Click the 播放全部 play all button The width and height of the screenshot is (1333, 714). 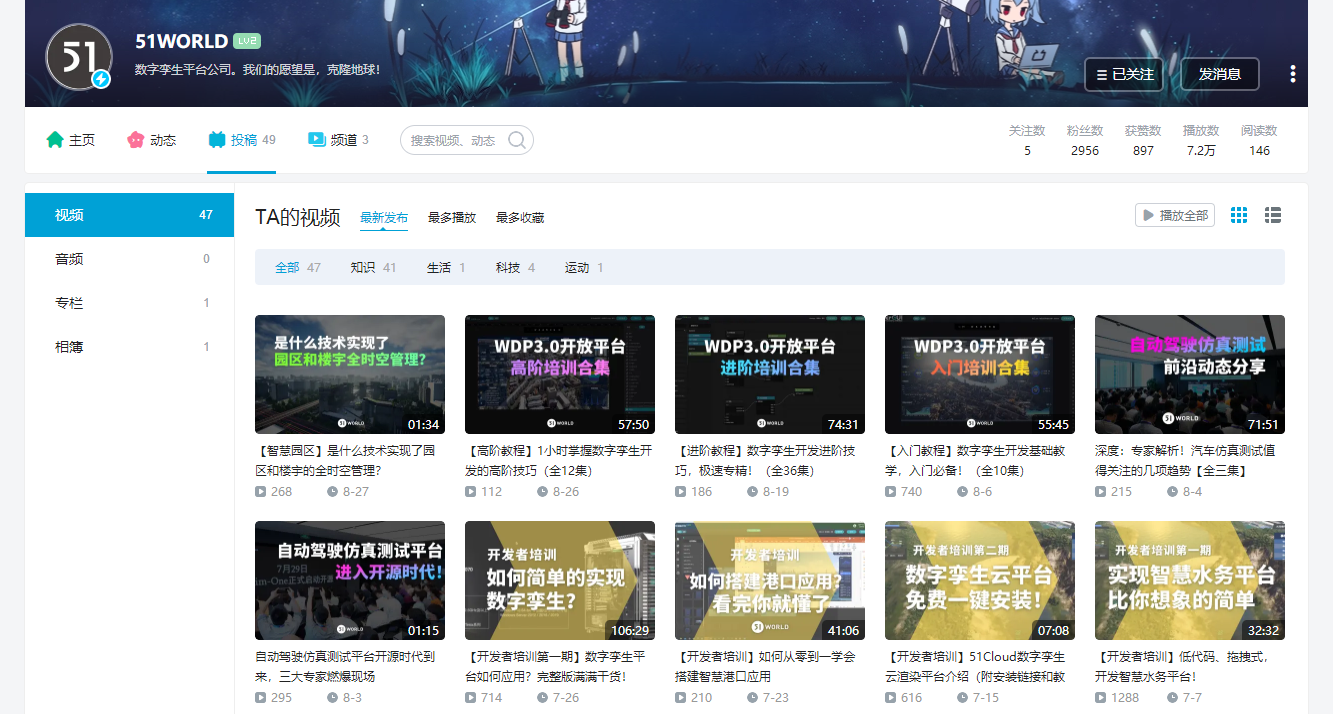[1175, 215]
